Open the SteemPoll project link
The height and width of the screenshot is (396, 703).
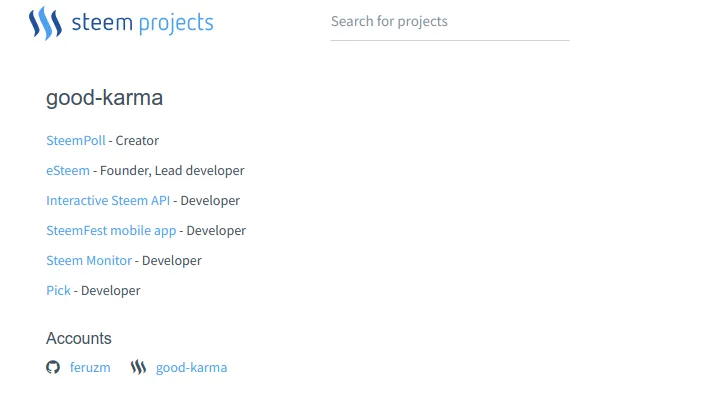point(76,140)
